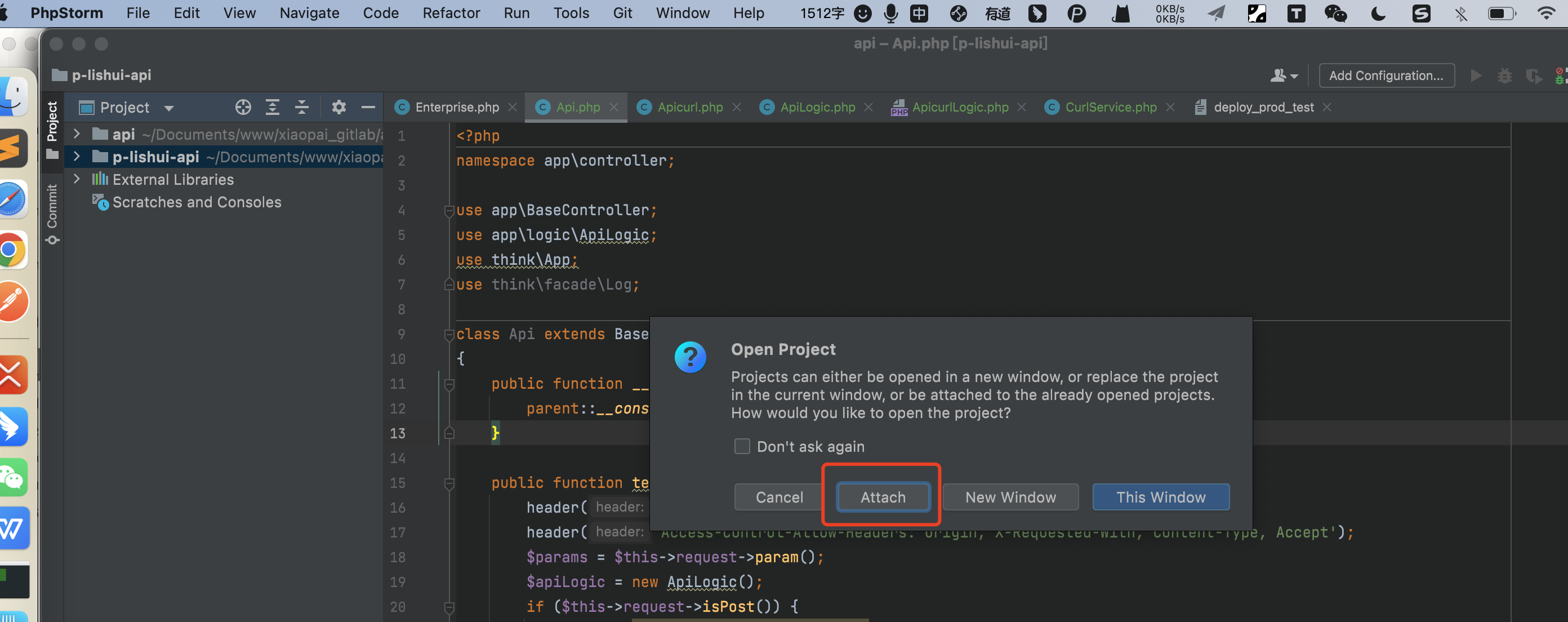The image size is (1568, 622).
Task: Click the Do Not Disturb moon icon
Action: point(1378,13)
